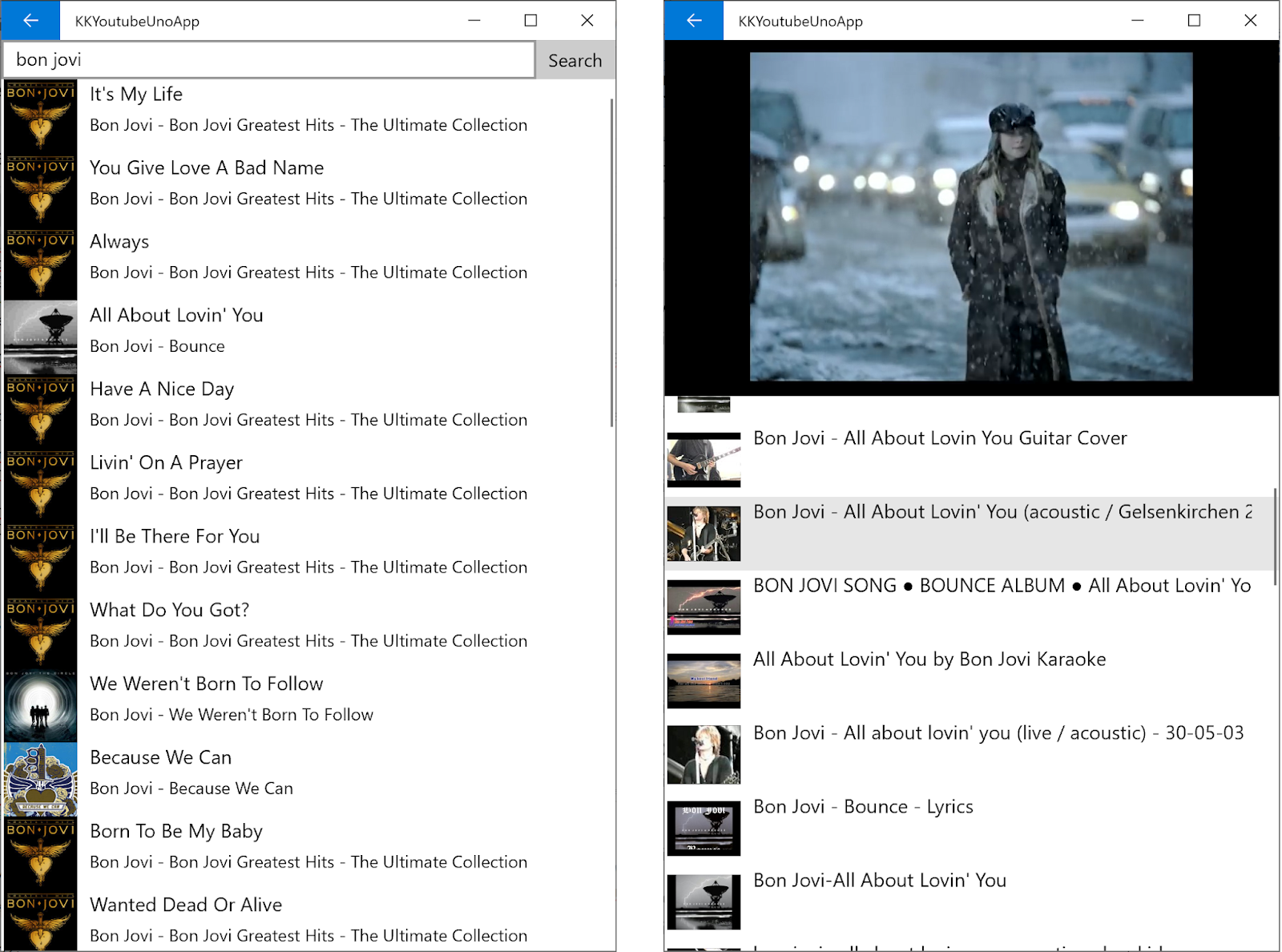
Task: Select the "What Do You Got?" title
Action: [170, 611]
